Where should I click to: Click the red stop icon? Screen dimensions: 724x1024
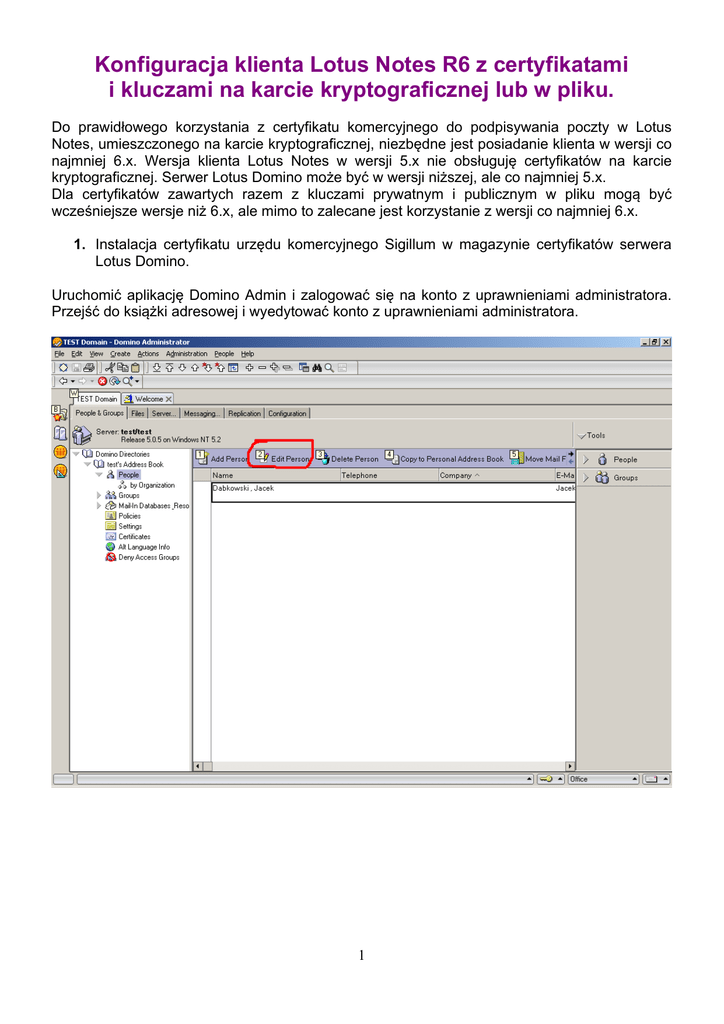(x=102, y=381)
